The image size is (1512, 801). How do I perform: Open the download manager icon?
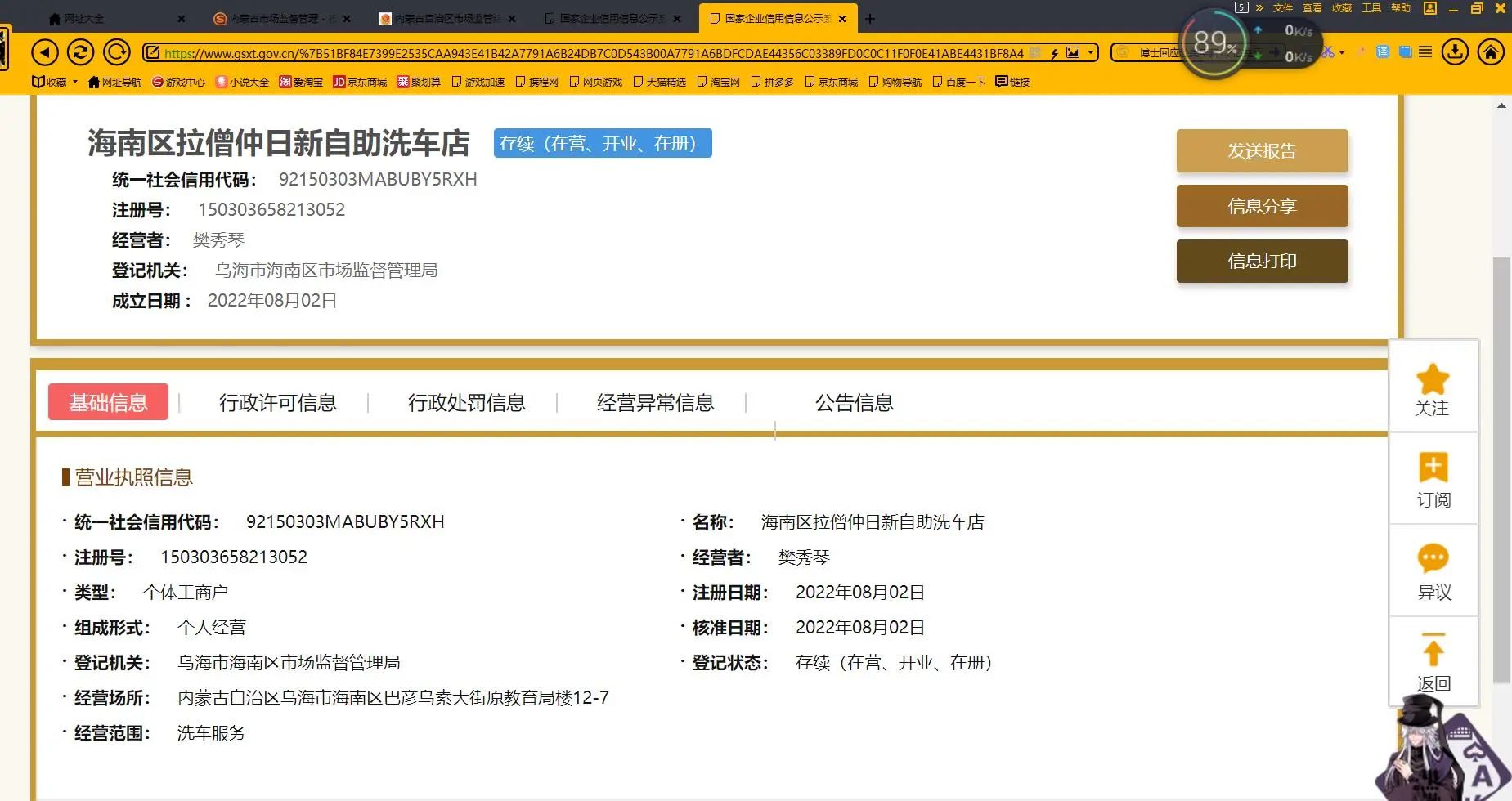click(1455, 52)
